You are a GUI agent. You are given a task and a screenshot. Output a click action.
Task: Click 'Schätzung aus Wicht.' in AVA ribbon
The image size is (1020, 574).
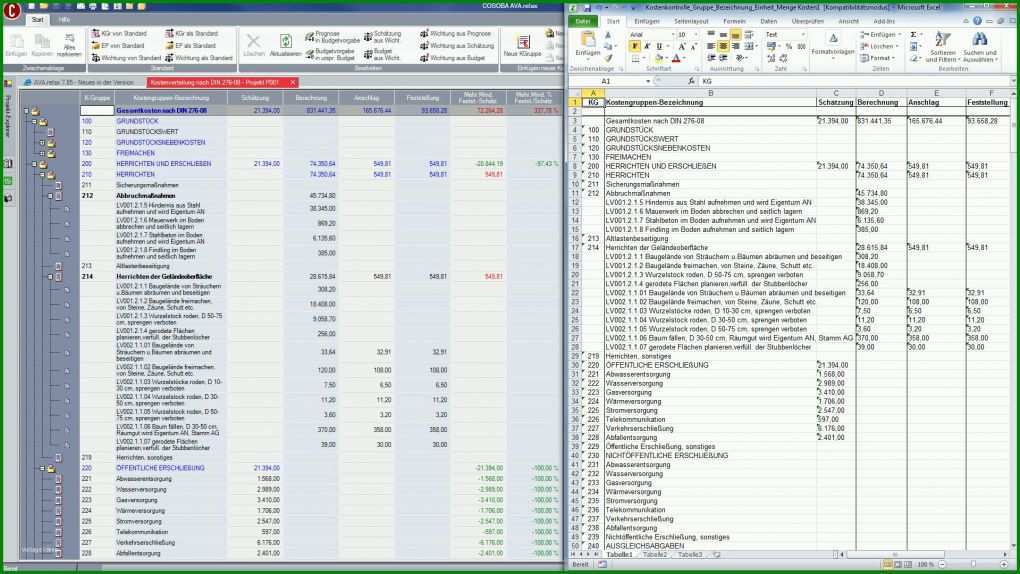tap(382, 37)
